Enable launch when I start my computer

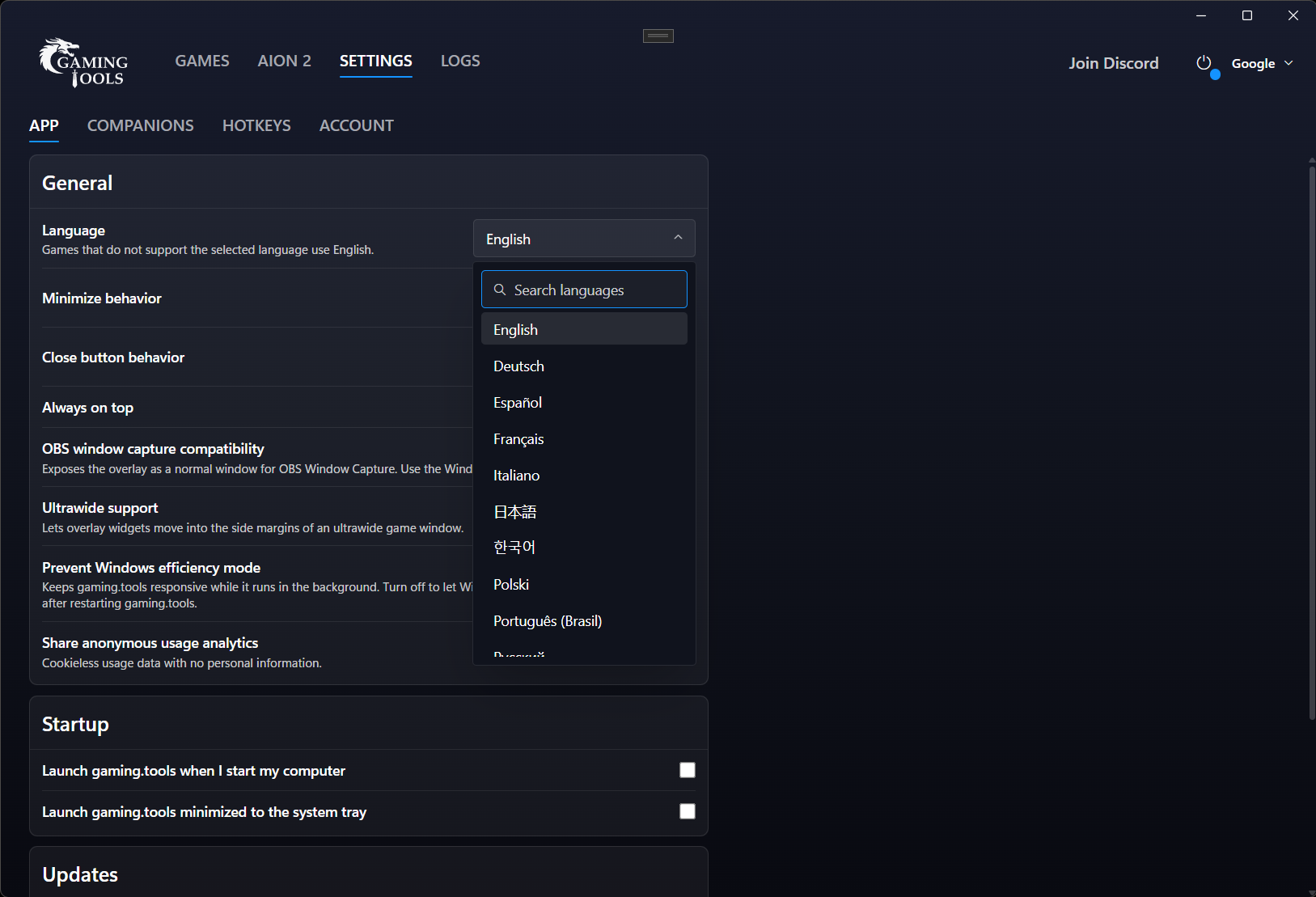[688, 770]
